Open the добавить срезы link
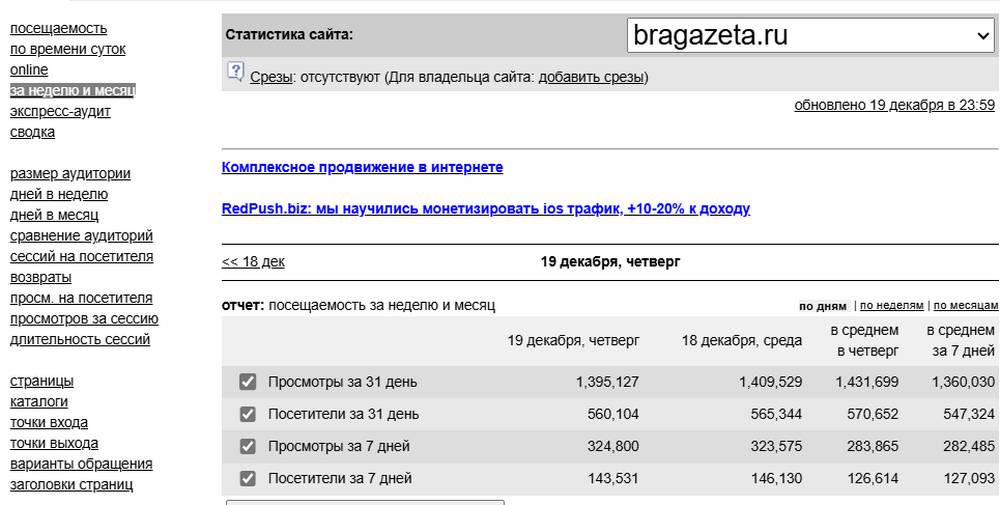Viewport: 1000px width, 505px height. point(591,77)
